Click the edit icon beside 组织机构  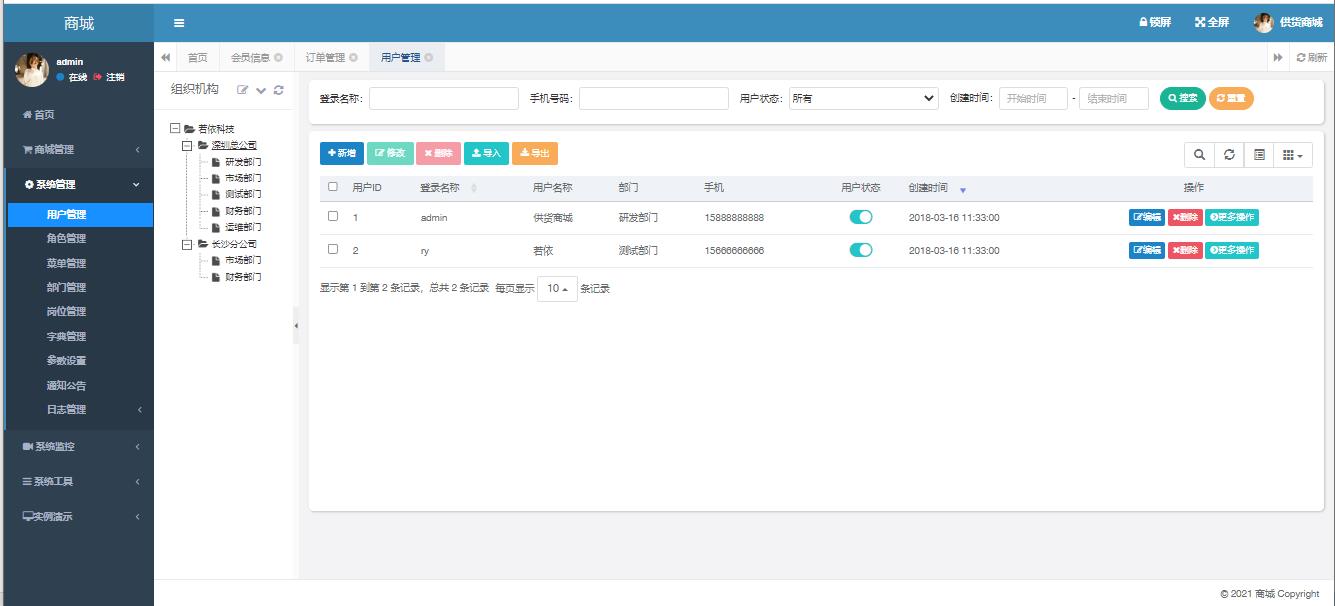pos(242,90)
